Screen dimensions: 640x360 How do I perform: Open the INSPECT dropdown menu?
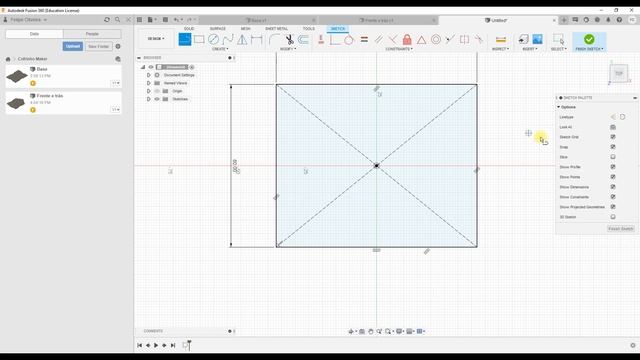tap(500, 49)
